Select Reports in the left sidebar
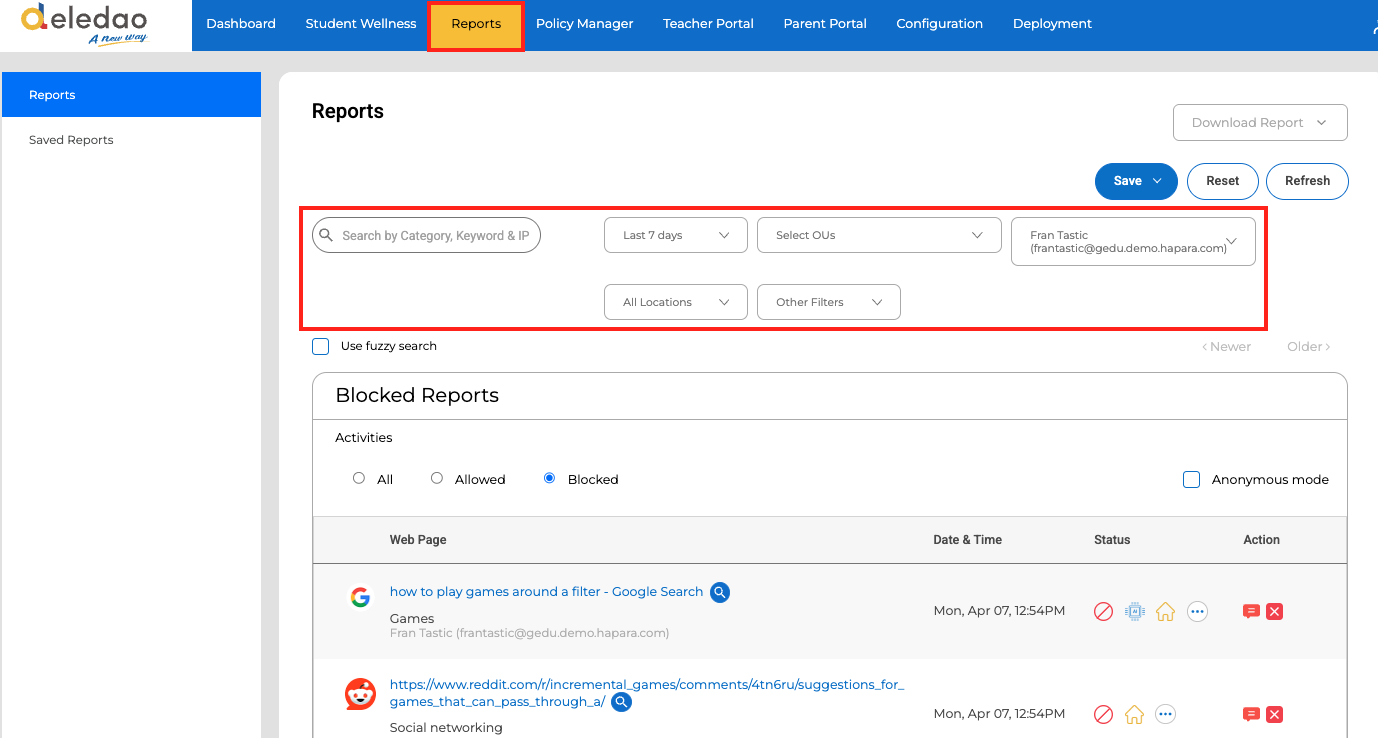Viewport: 1378px width, 738px height. 131,95
